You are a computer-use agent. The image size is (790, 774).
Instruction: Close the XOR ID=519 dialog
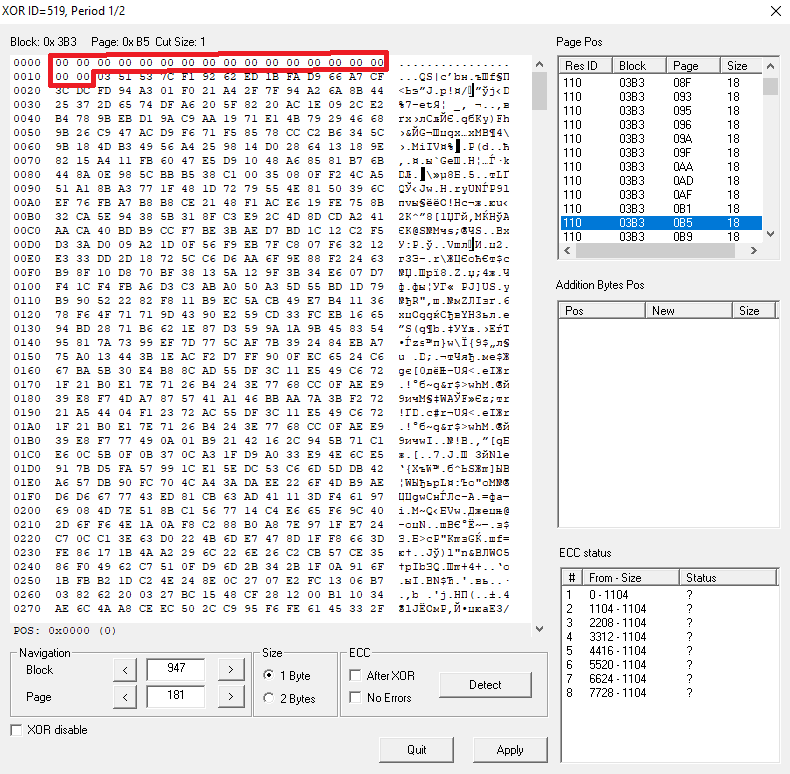776,11
